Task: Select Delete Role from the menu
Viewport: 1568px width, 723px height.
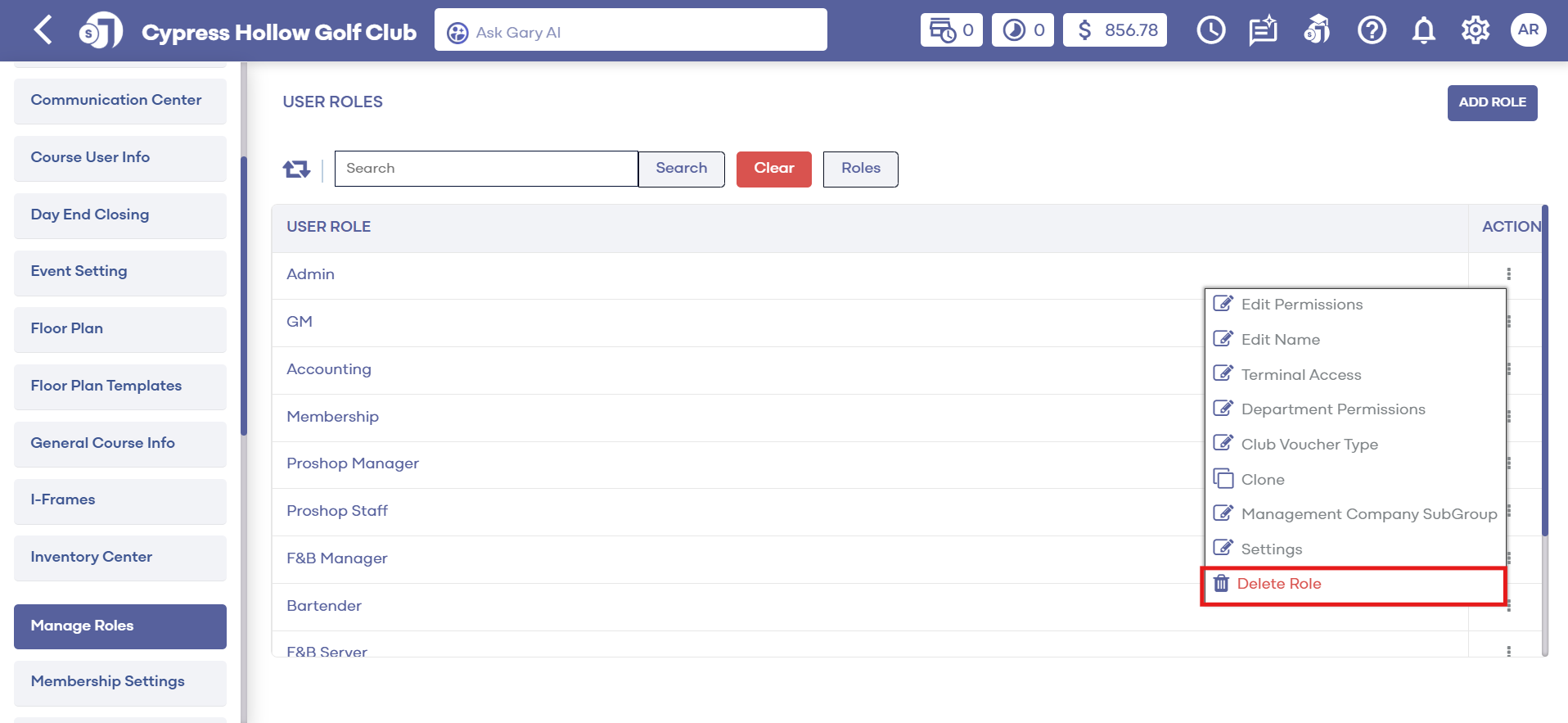Action: pos(1278,584)
